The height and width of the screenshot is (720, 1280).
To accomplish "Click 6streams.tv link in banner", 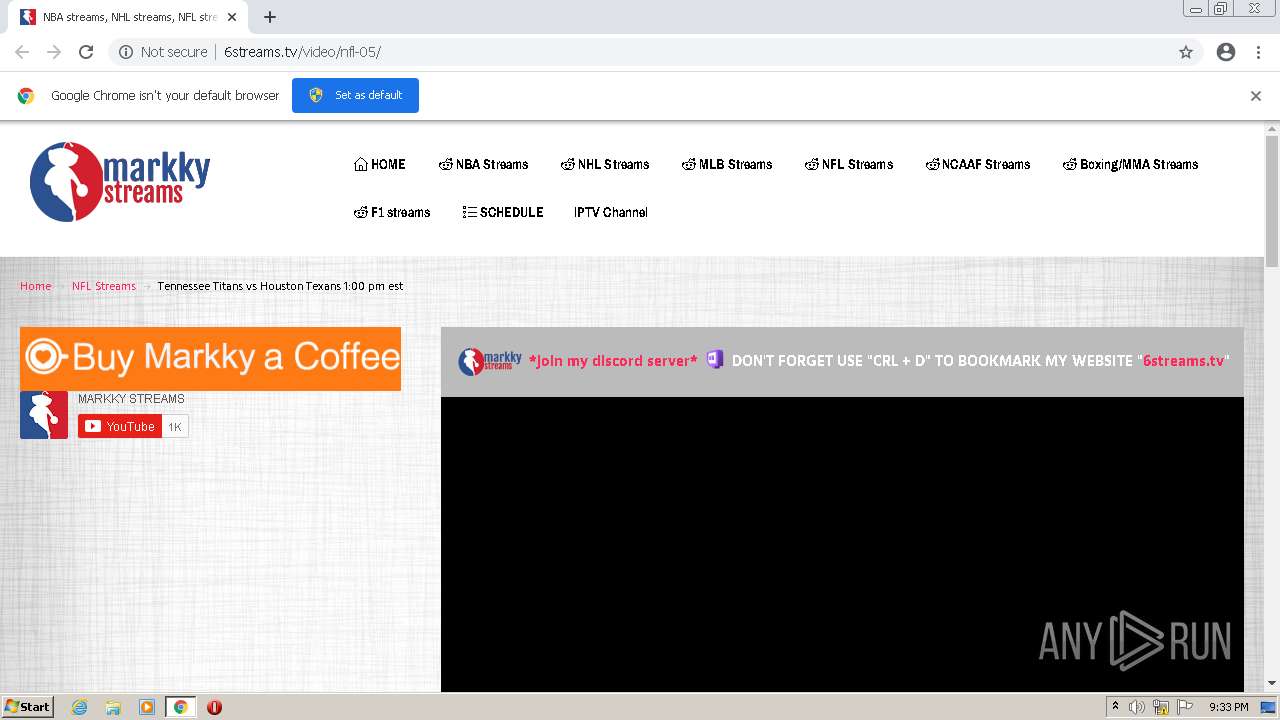I will [x=1183, y=361].
